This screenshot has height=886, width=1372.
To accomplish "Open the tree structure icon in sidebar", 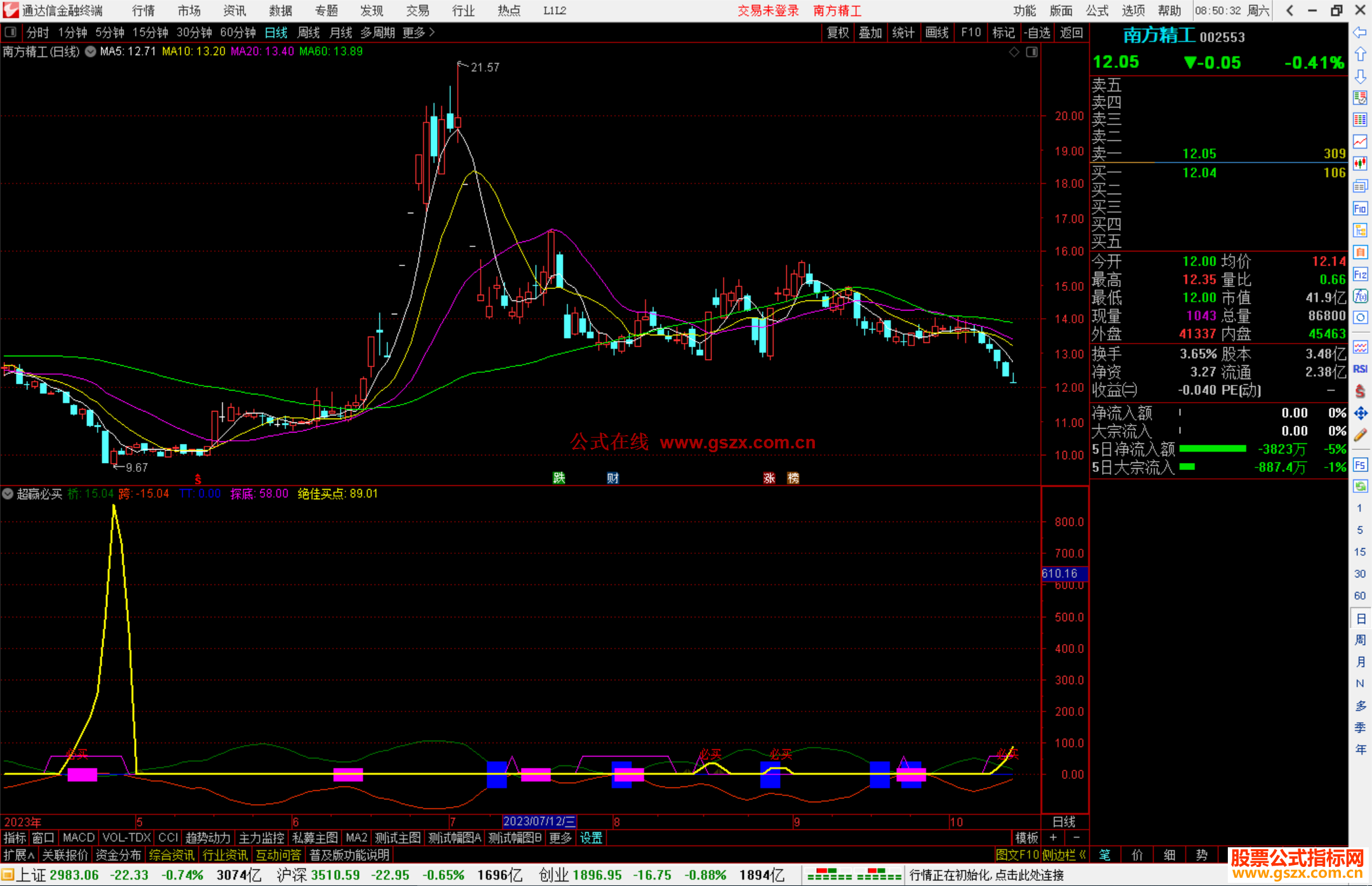I will click(x=1360, y=230).
